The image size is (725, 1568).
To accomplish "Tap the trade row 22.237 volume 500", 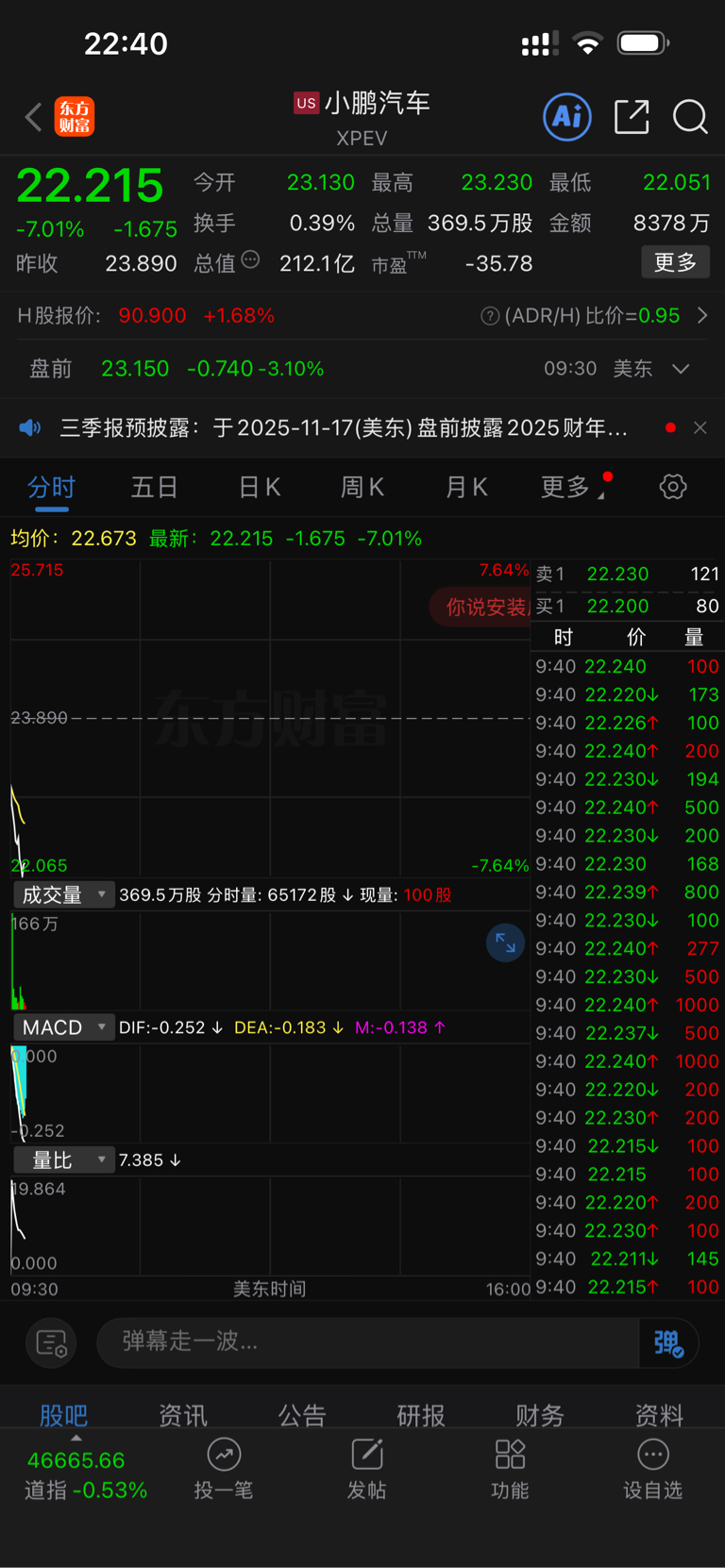I will coord(628,1033).
